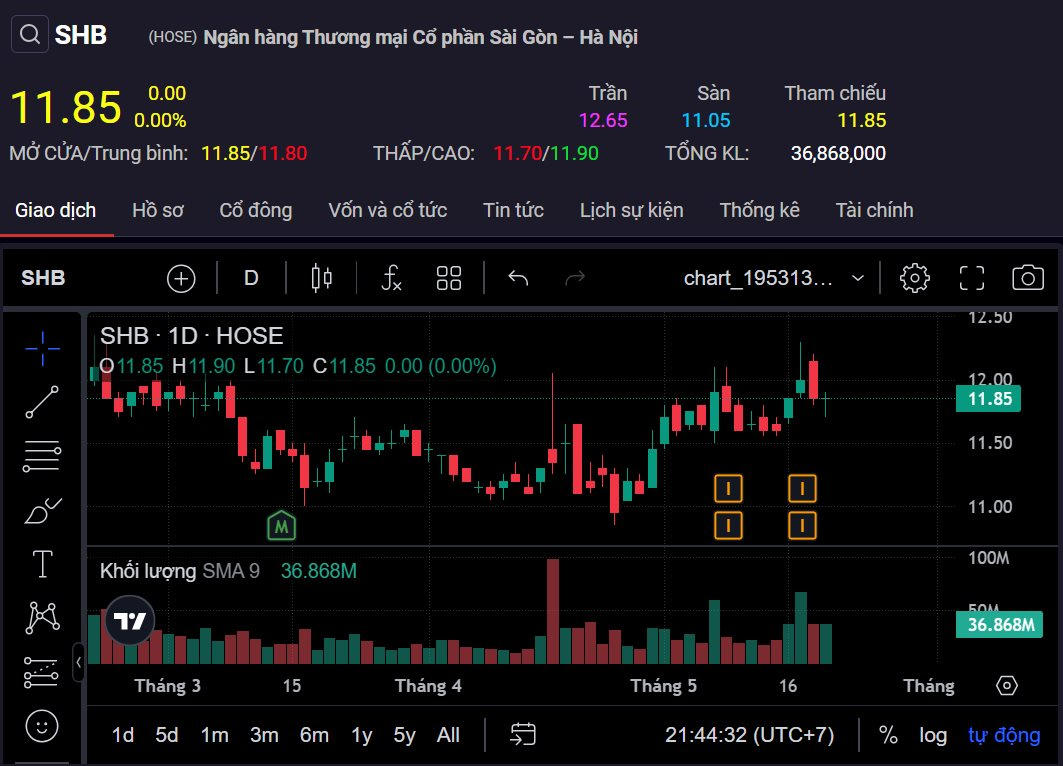Click the 21:44:32 (UTC+7) timezone button

(x=749, y=735)
